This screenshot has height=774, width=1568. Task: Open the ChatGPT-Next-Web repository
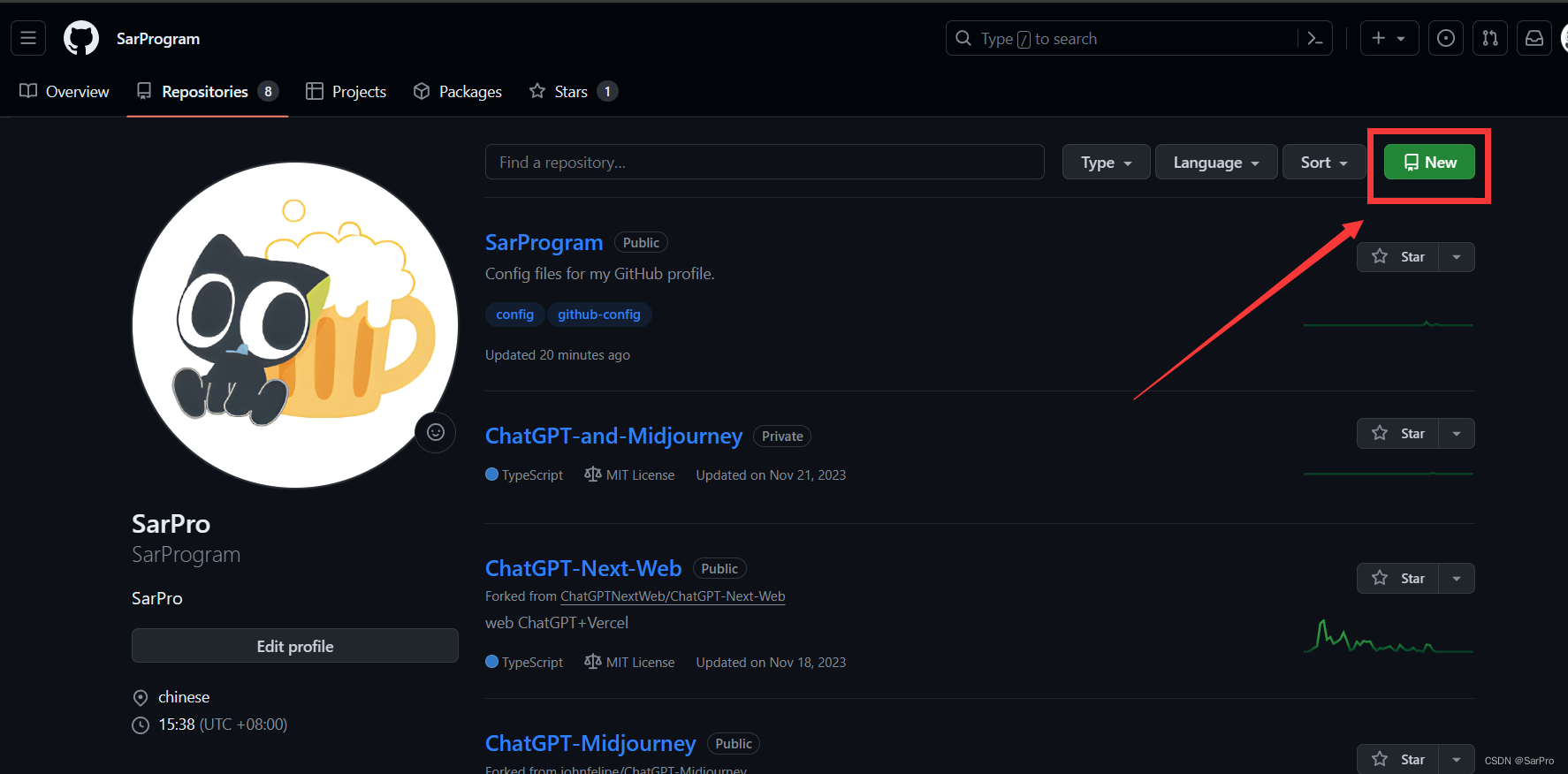click(x=583, y=568)
